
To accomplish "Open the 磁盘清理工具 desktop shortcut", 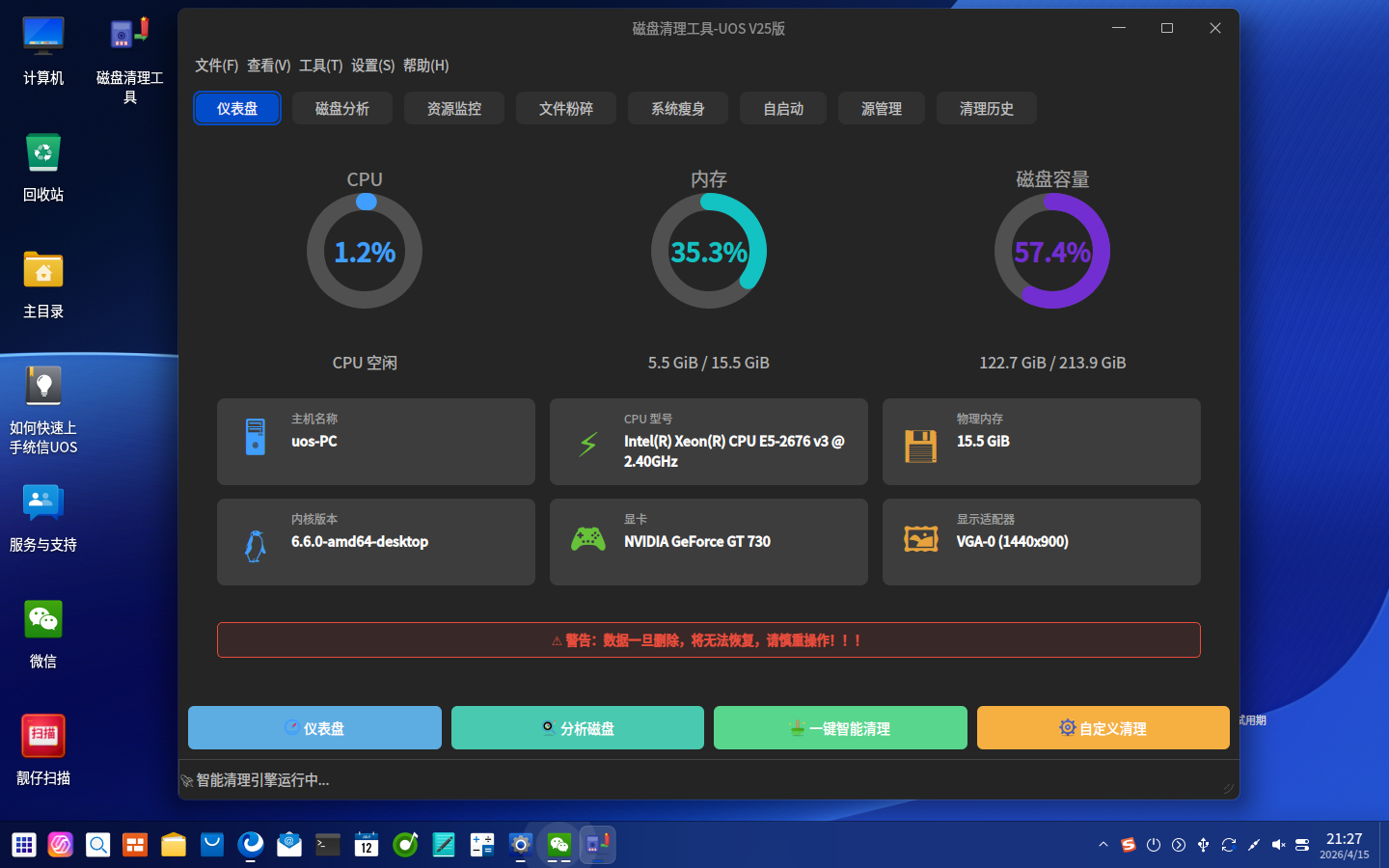I will click(130, 60).
